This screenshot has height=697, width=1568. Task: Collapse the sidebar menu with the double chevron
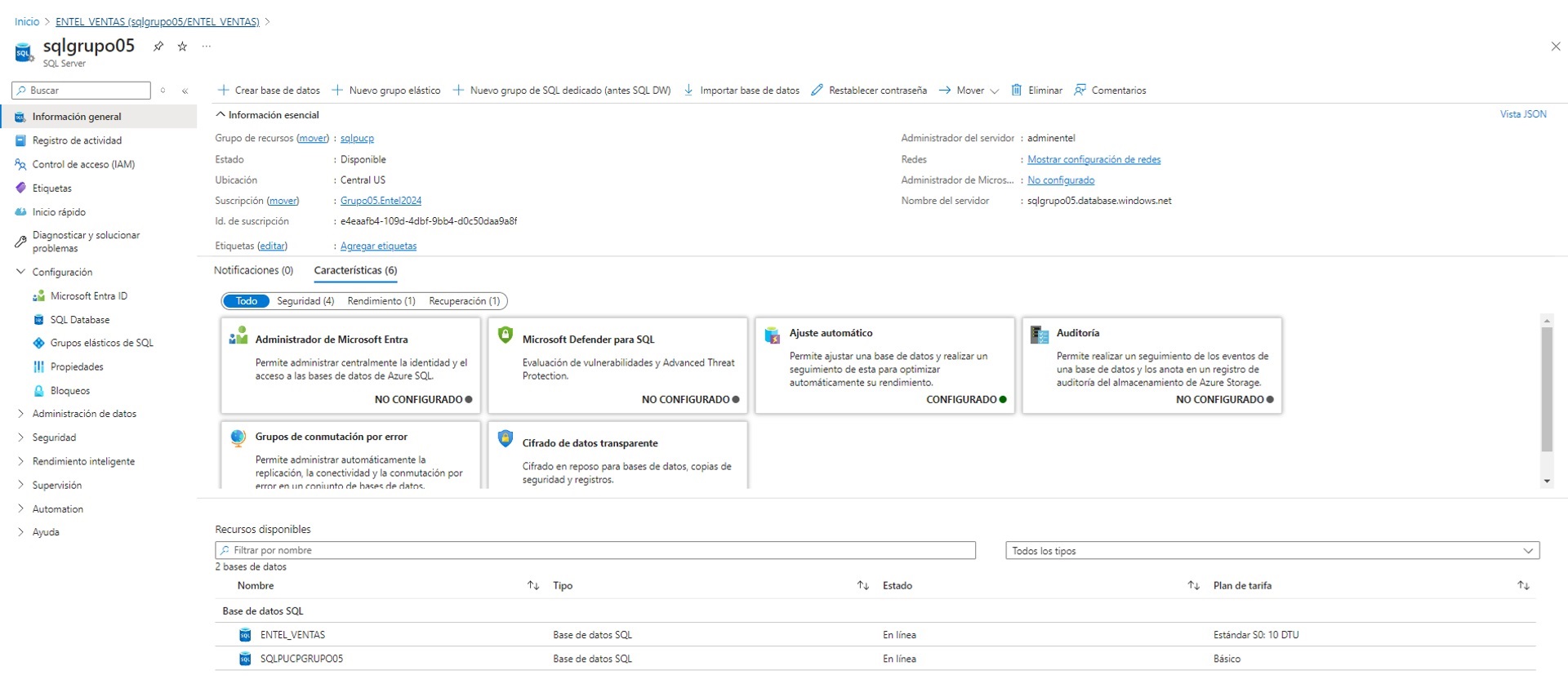[x=185, y=91]
